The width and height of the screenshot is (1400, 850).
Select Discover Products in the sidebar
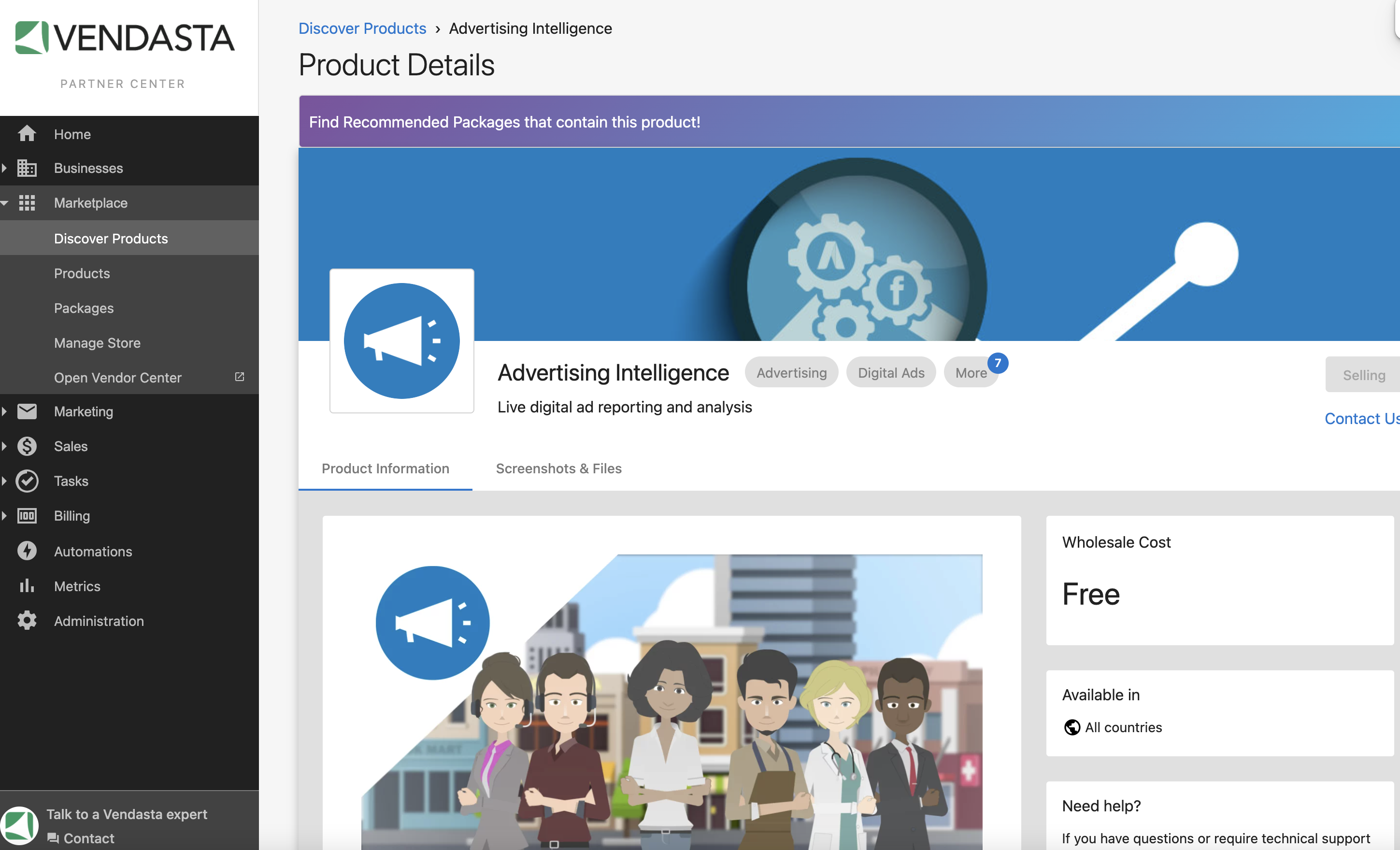pos(129,238)
